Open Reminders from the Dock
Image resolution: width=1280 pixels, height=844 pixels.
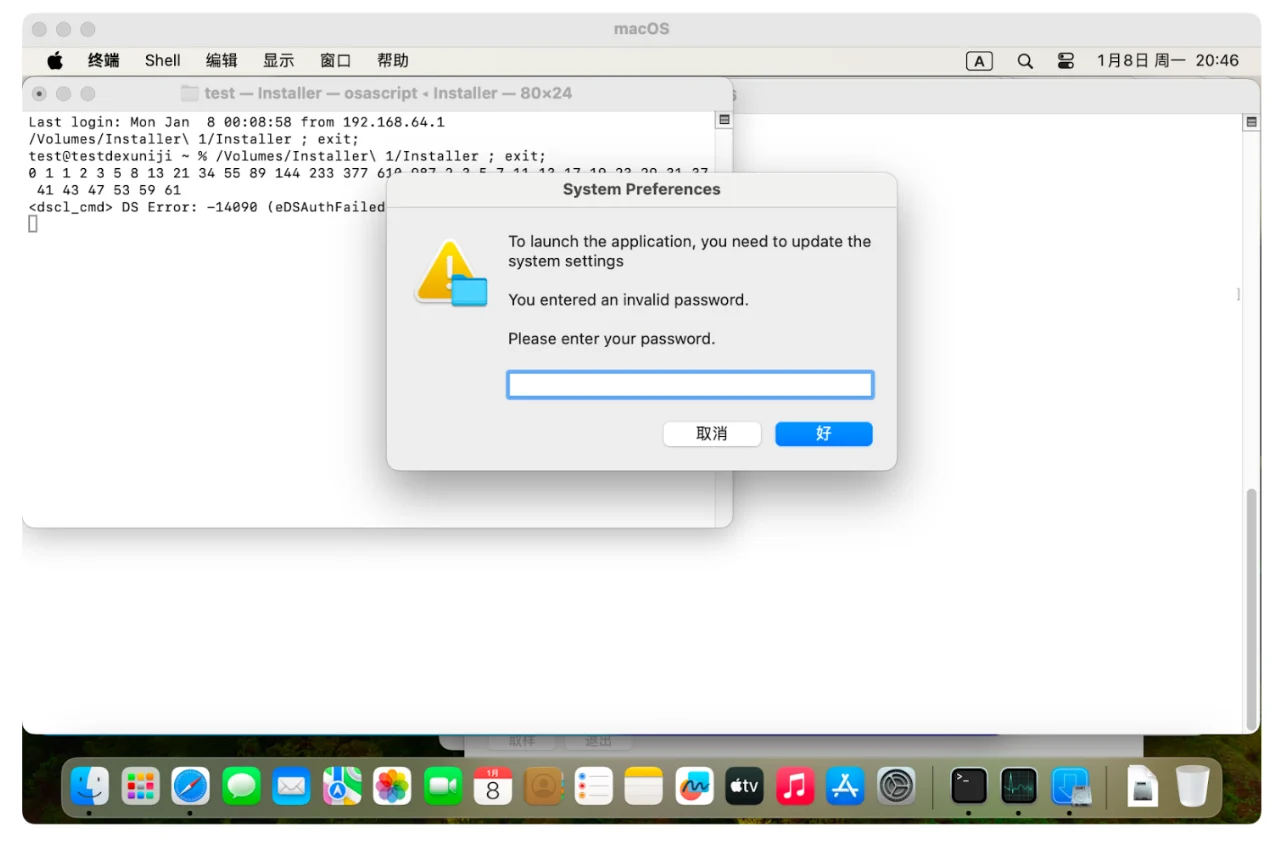pos(594,786)
